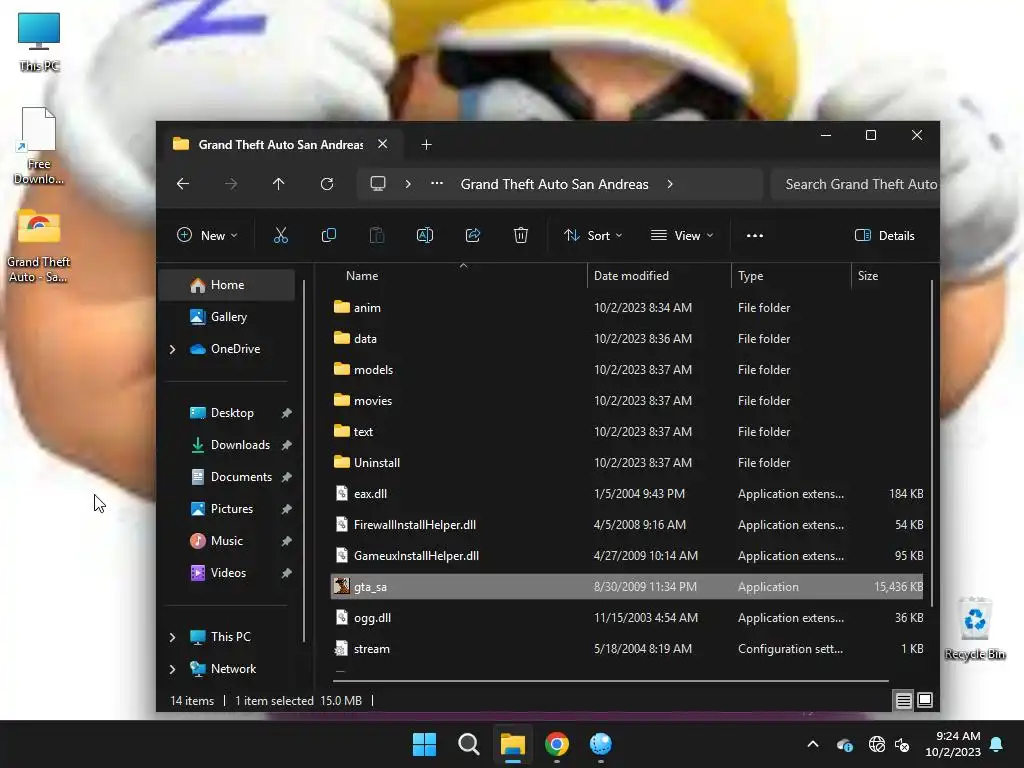Viewport: 1024px width, 768px height.
Task: Click the PC monitor icon in address bar
Action: (x=378, y=184)
